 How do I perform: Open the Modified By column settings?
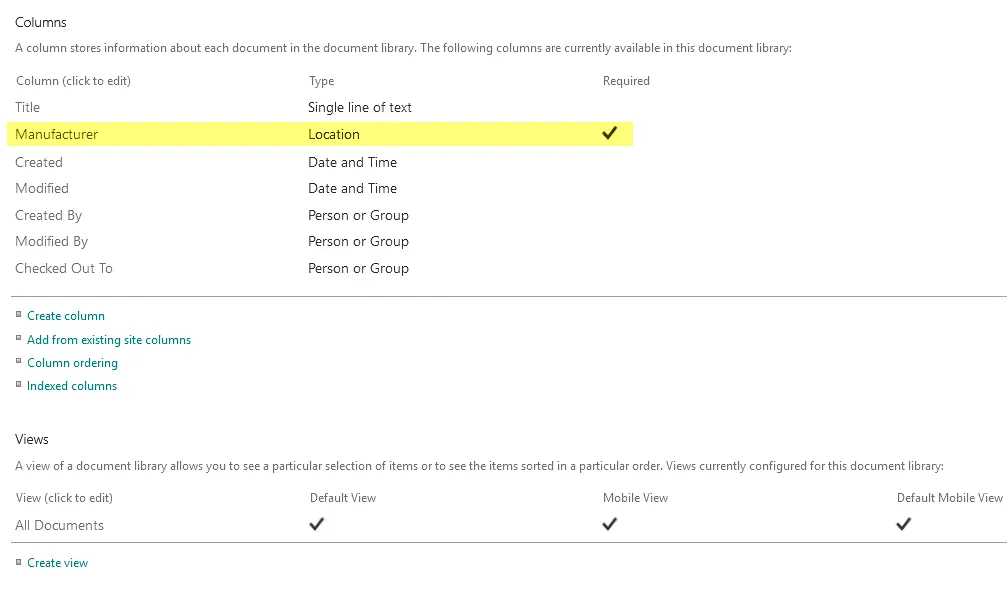click(52, 241)
